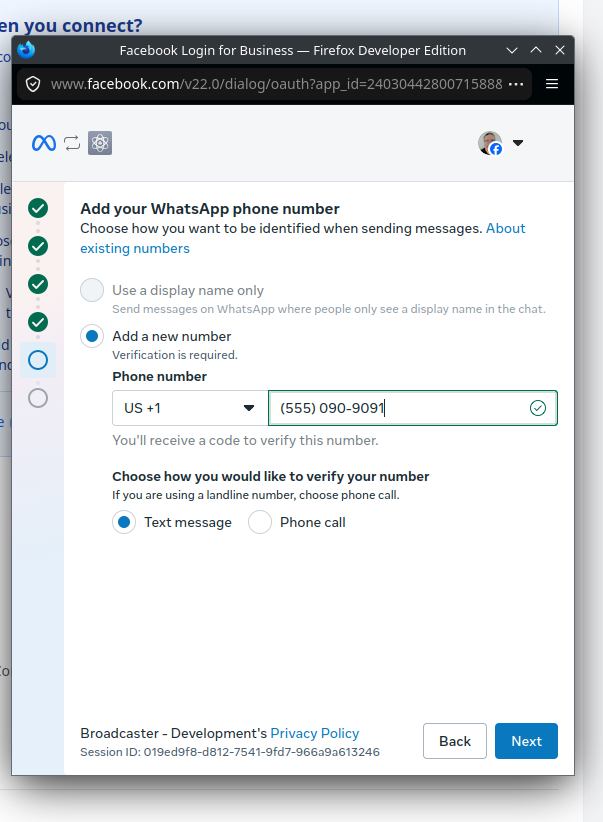This screenshot has height=822, width=603.
Task: Minimize the Facebook Login window
Action: [x=512, y=50]
